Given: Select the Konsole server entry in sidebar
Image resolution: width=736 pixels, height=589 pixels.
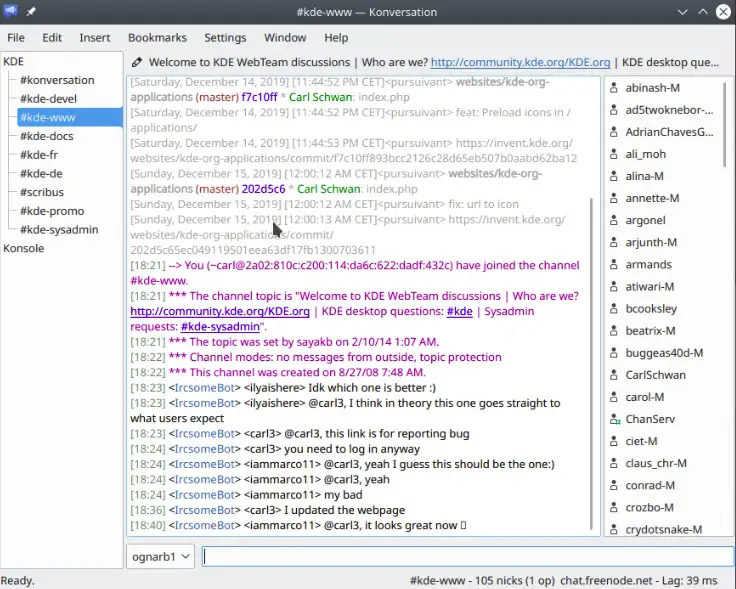Looking at the screenshot, I should [24, 248].
